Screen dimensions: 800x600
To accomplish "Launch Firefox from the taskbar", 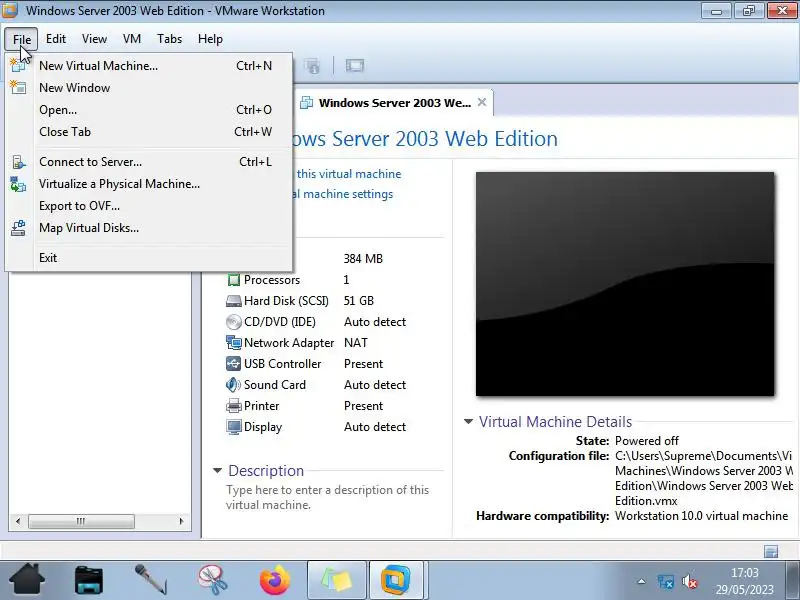I will click(274, 580).
